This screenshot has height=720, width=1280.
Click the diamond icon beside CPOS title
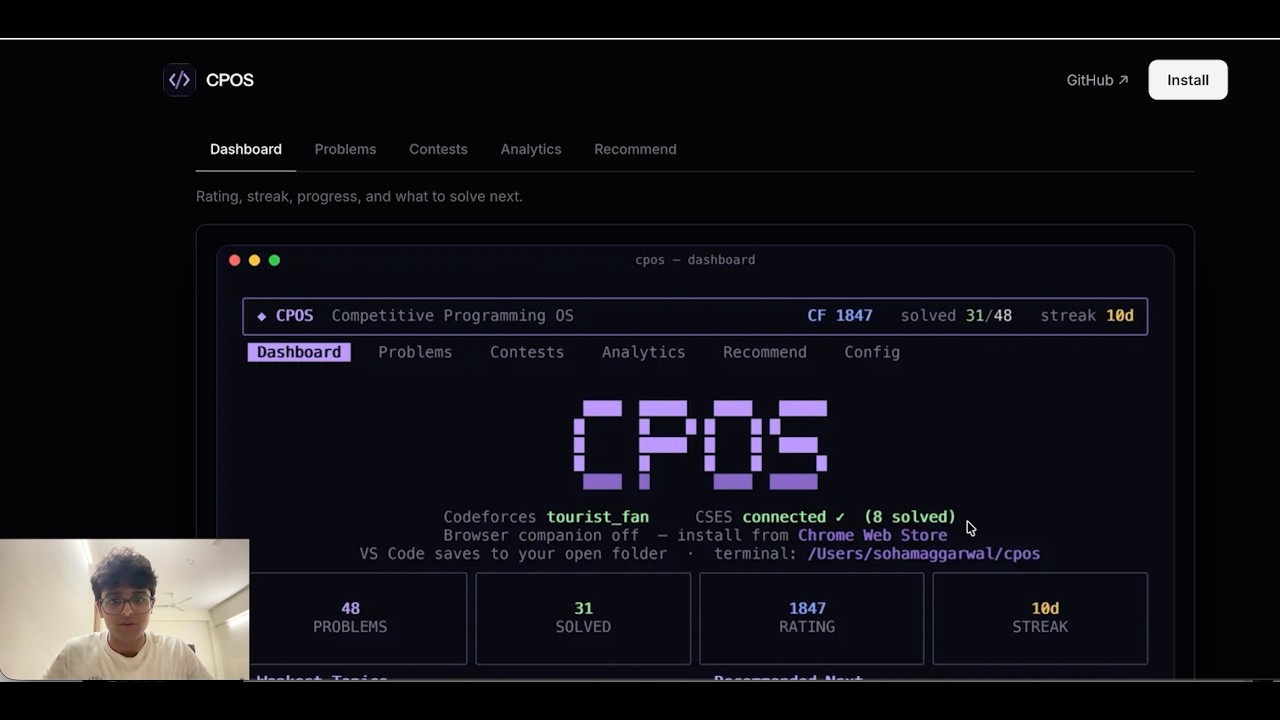point(262,316)
